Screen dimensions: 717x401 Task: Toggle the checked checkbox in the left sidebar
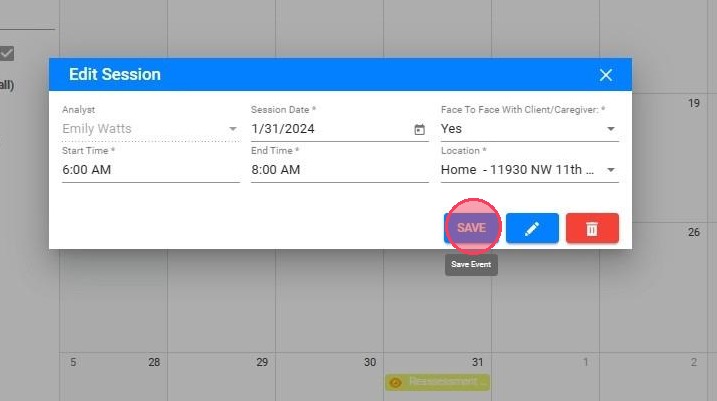(6, 53)
